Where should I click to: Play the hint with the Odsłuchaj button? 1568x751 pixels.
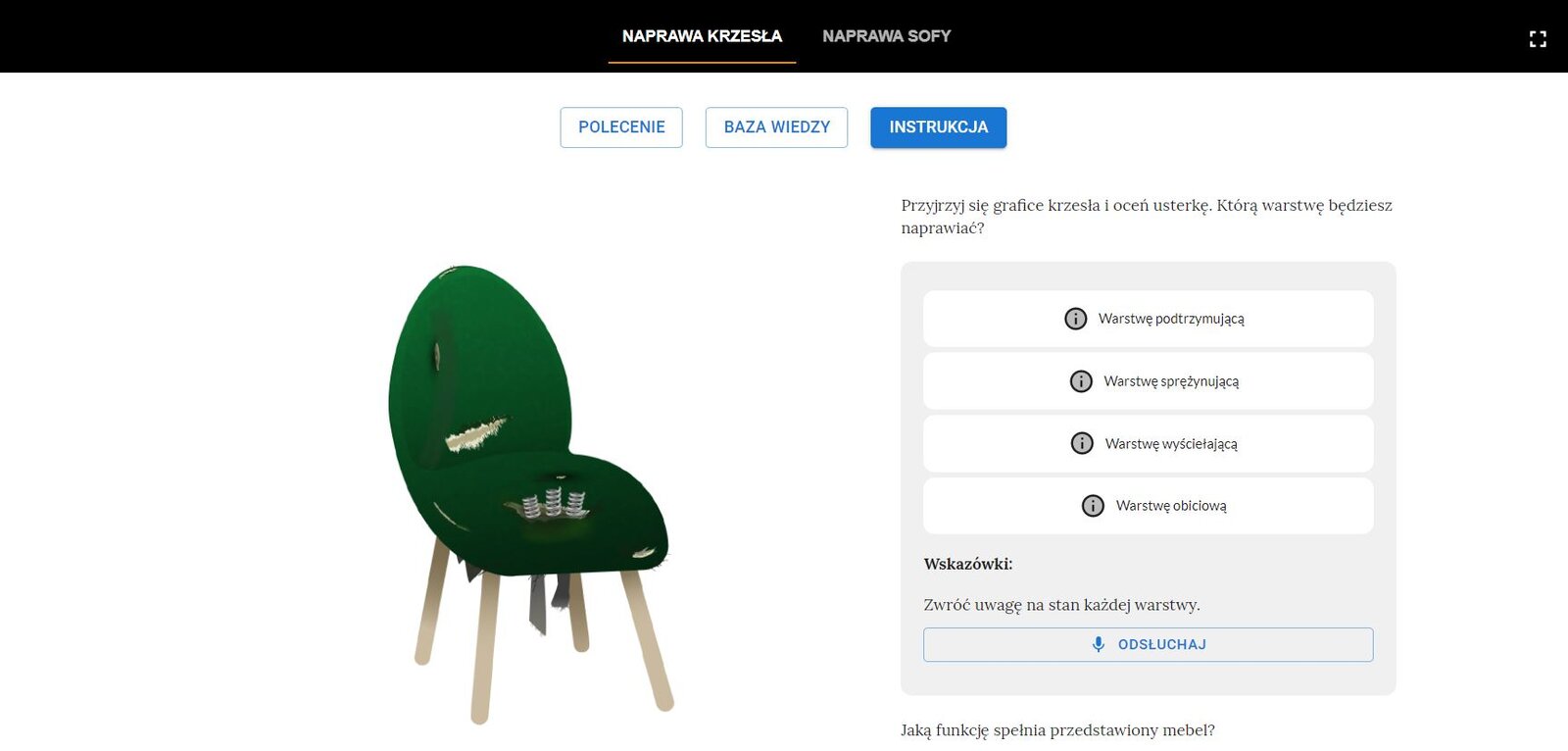[1148, 644]
